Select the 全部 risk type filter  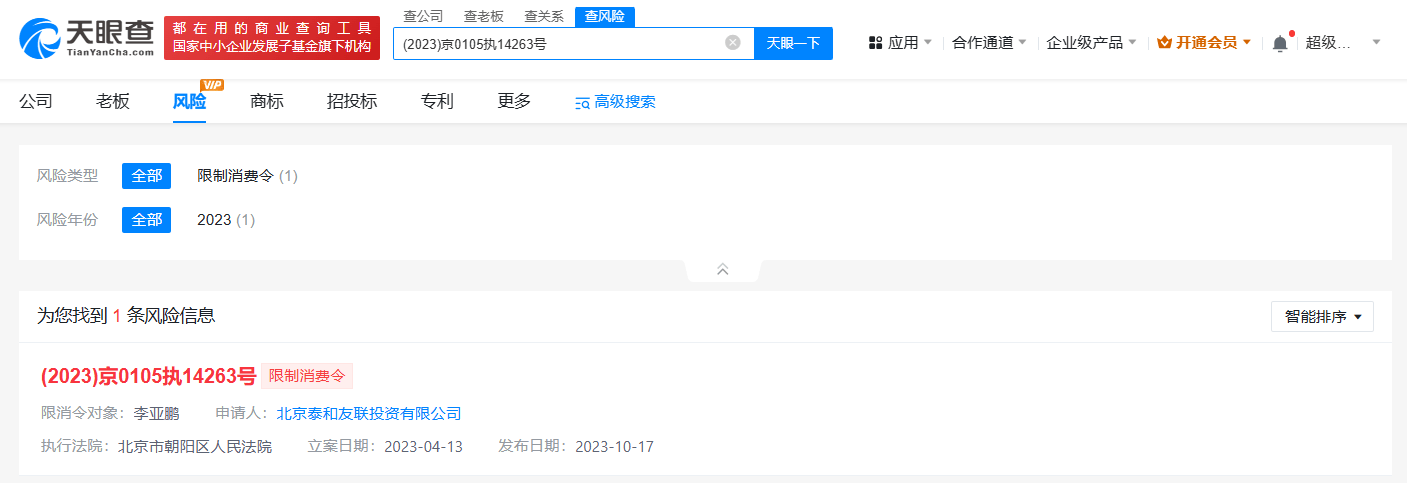[146, 176]
